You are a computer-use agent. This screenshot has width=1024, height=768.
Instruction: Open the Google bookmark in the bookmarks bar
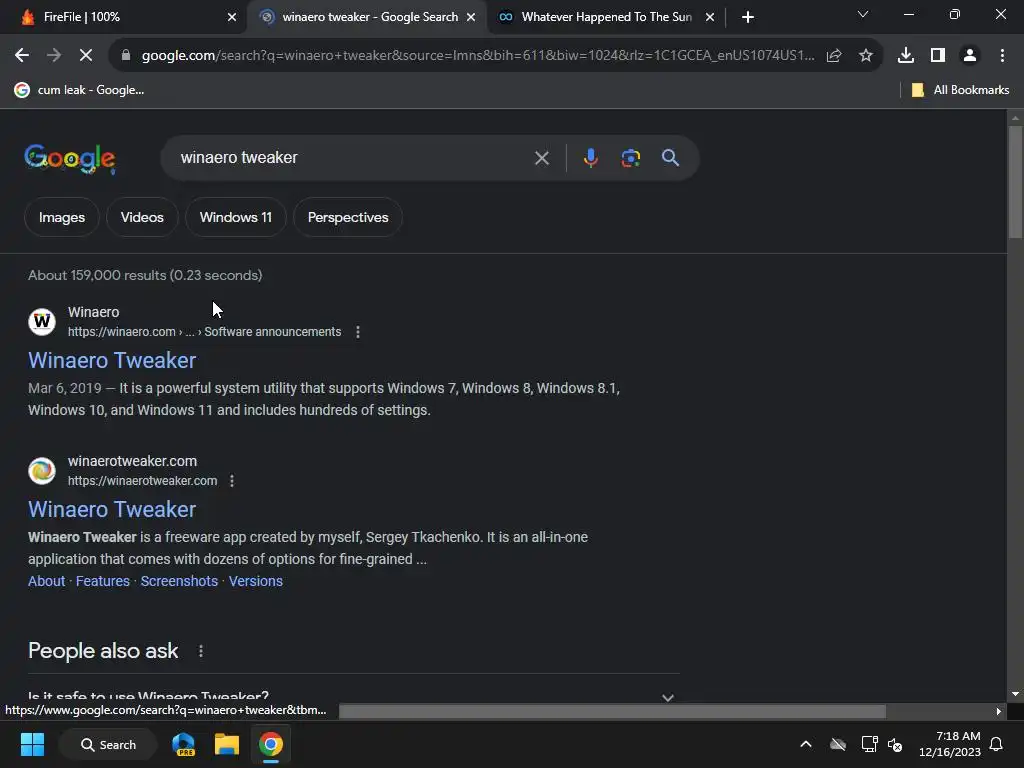79,90
